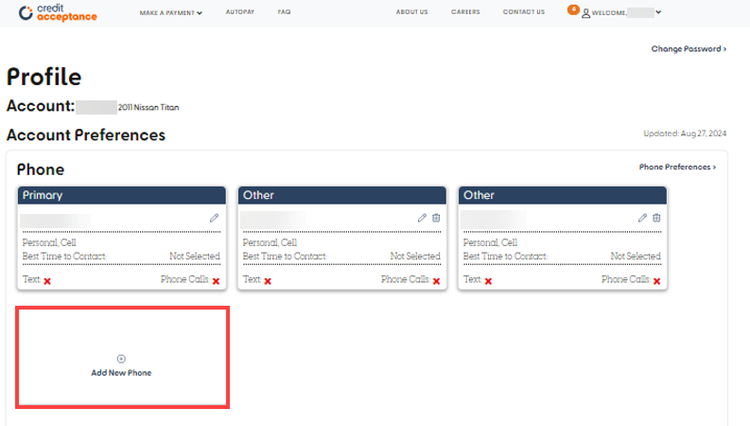This screenshot has height=426, width=750.
Task: Toggle Text preference on middle Other phone
Action: point(267,282)
